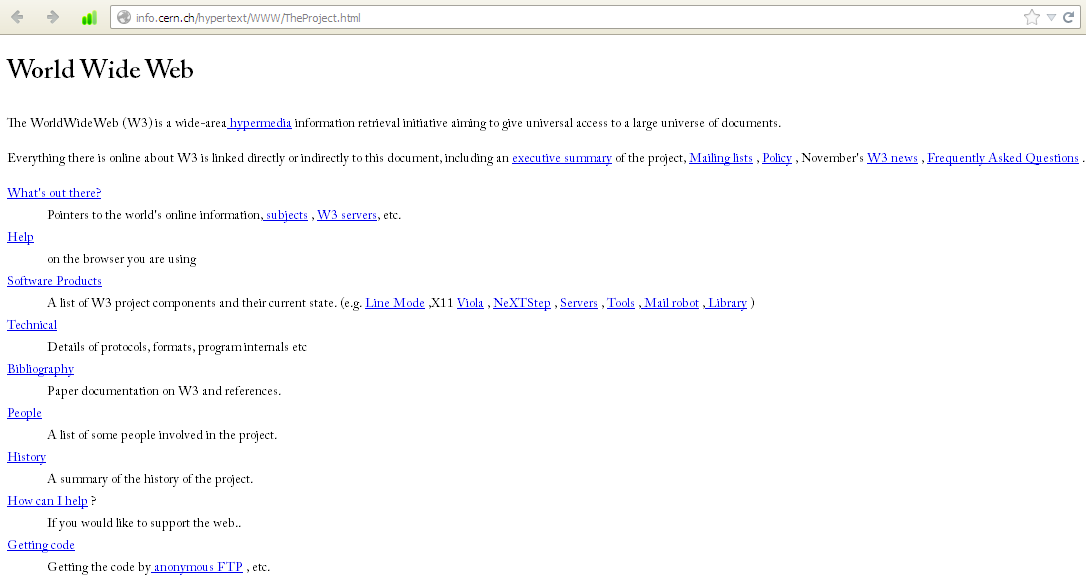Open Frequently Asked Questions link
This screenshot has width=1086, height=585.
click(1003, 158)
